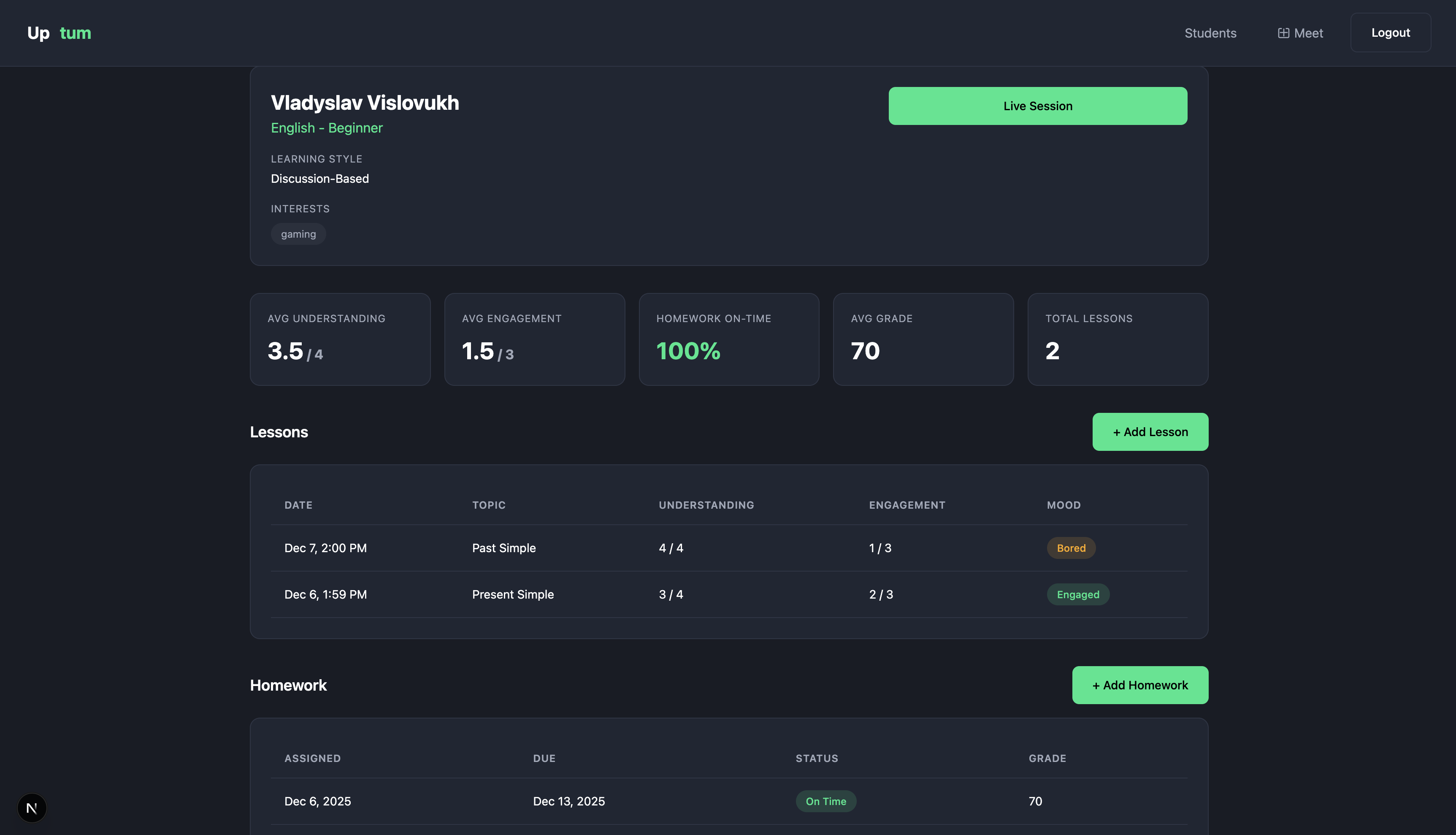Select the Avg Understanding stat card

(x=340, y=339)
